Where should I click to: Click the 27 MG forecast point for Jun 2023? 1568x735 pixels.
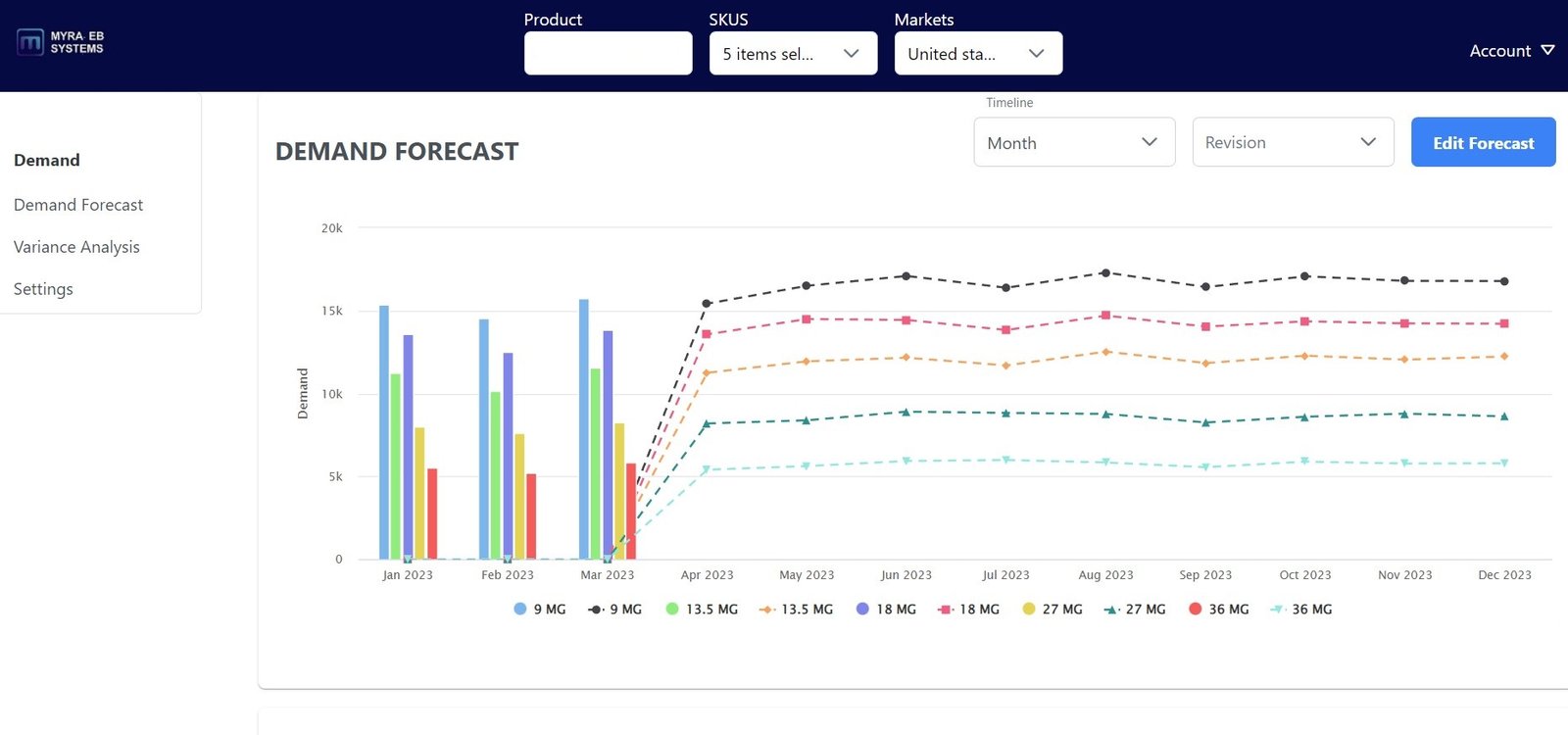[906, 412]
